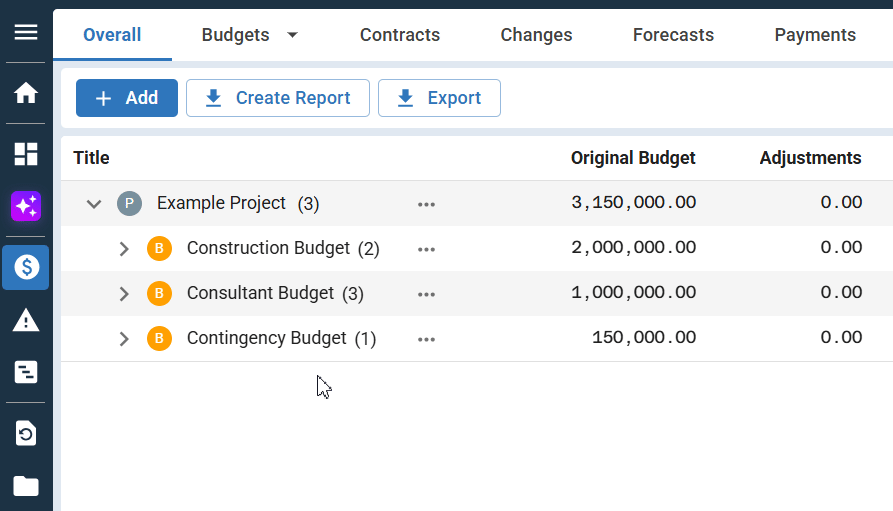Open more options for Construction Budget
This screenshot has width=893, height=511.
[x=427, y=249]
